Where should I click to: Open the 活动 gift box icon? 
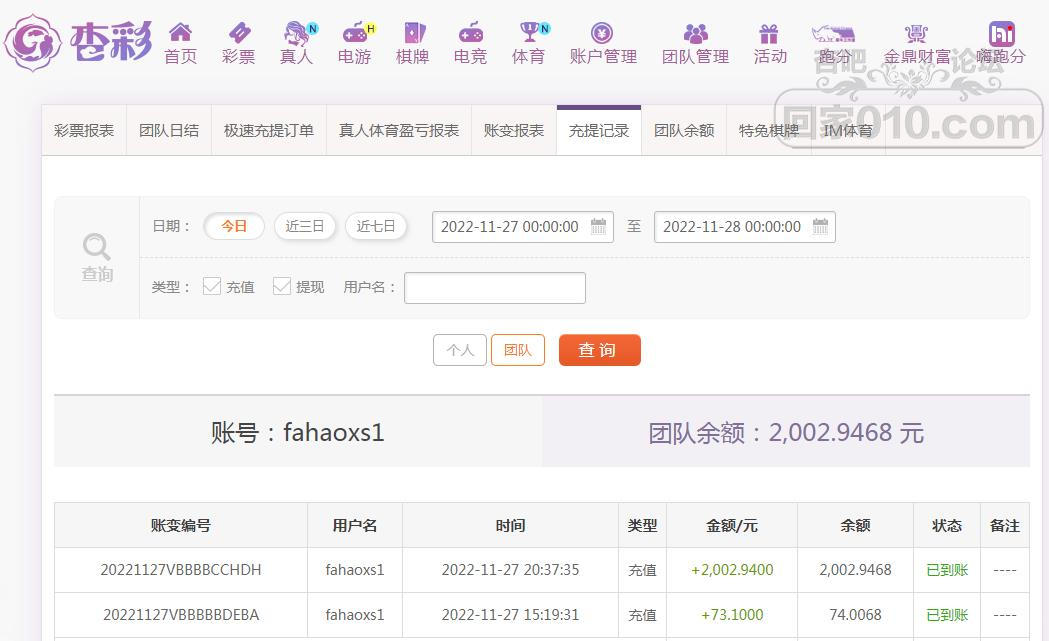coord(769,32)
